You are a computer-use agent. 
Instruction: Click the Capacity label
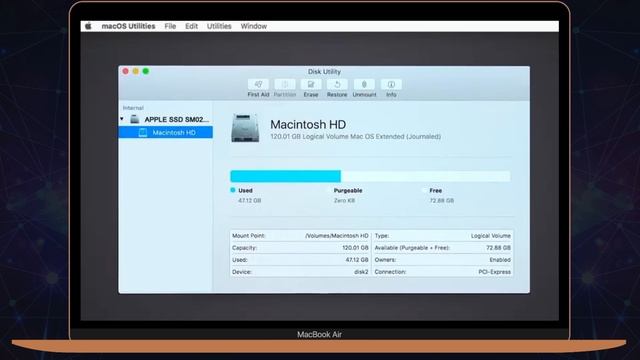(244, 248)
